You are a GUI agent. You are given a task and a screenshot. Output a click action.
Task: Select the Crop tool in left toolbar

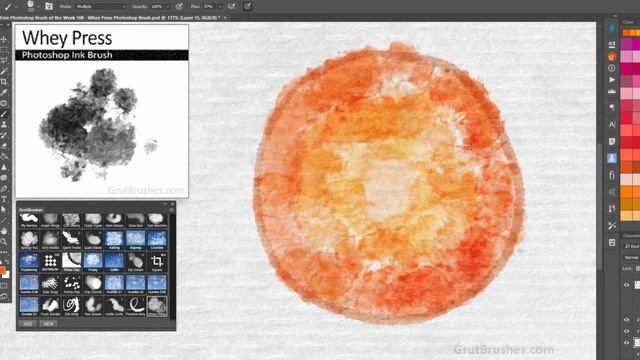[4, 82]
